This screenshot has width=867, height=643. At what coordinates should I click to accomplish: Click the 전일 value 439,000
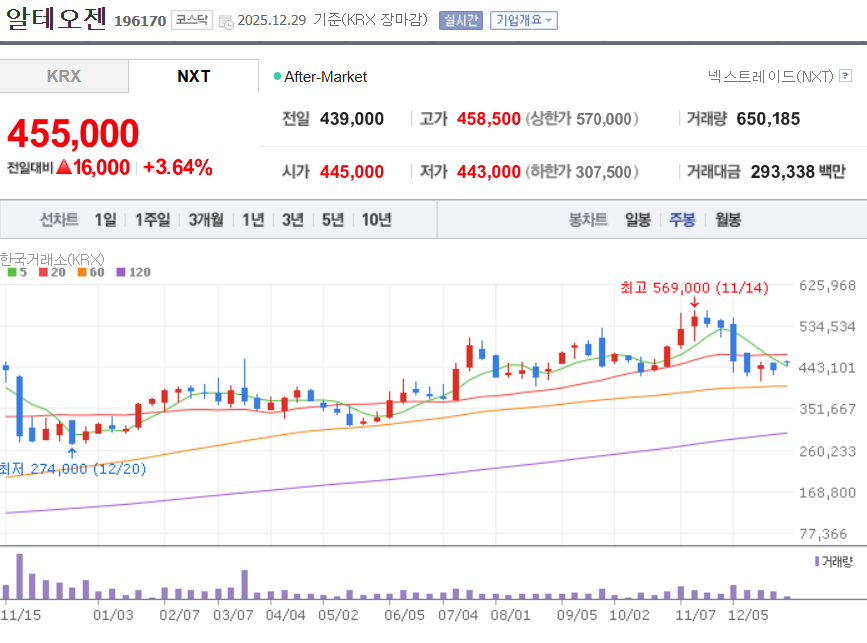352,119
